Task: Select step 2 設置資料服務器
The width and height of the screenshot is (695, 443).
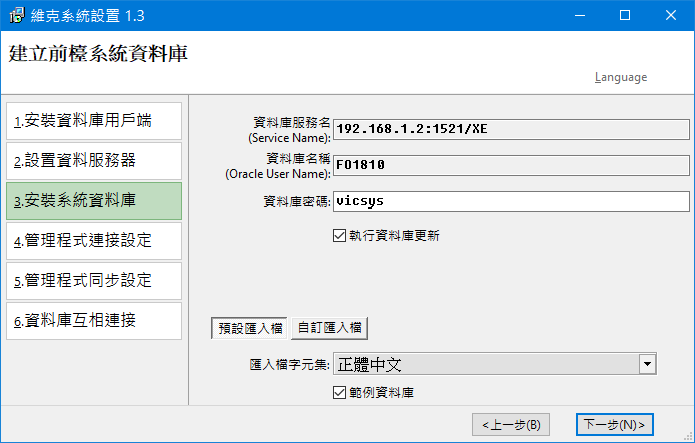Action: click(x=94, y=161)
